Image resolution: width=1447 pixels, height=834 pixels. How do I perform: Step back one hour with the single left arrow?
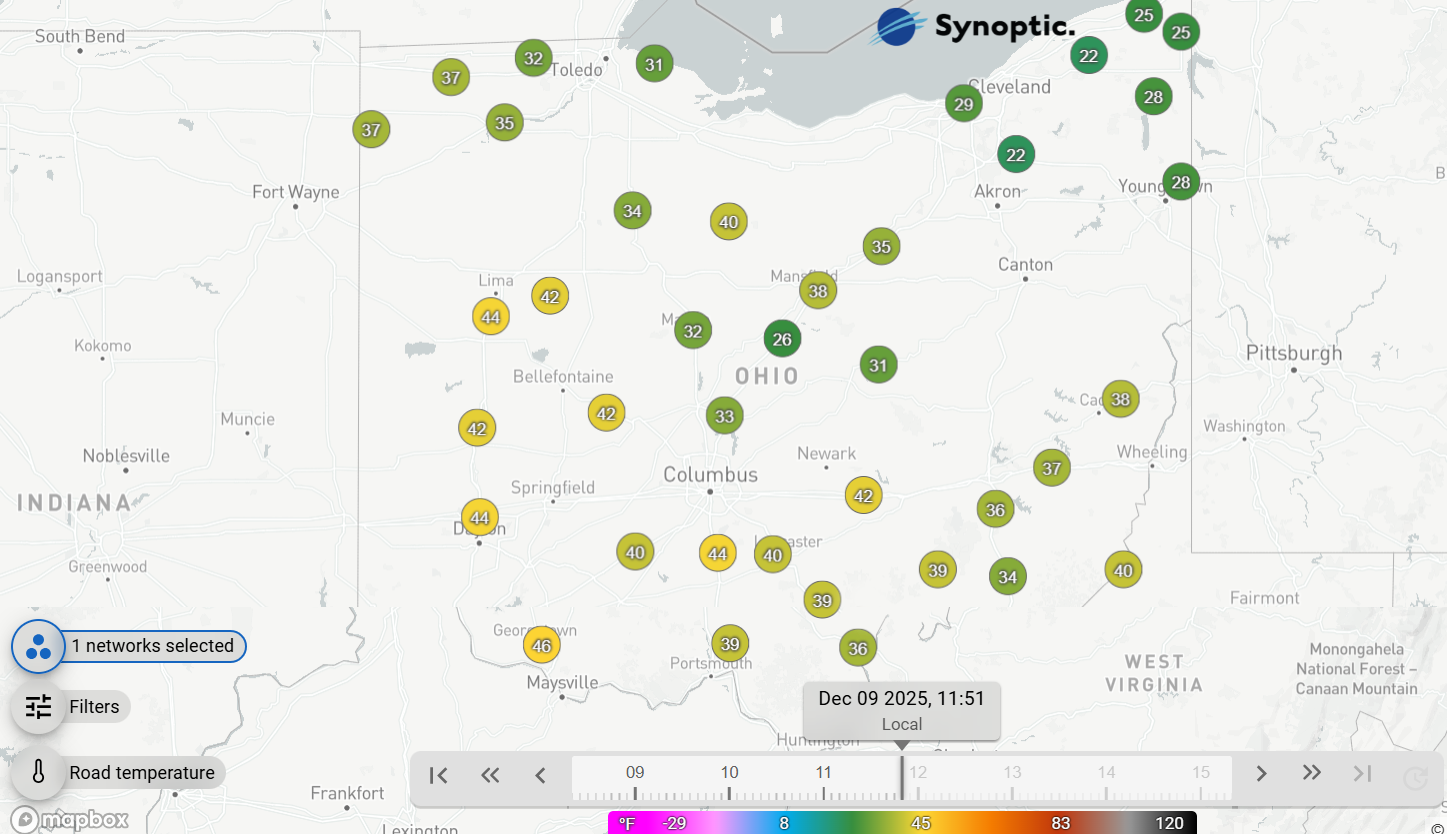(x=539, y=775)
